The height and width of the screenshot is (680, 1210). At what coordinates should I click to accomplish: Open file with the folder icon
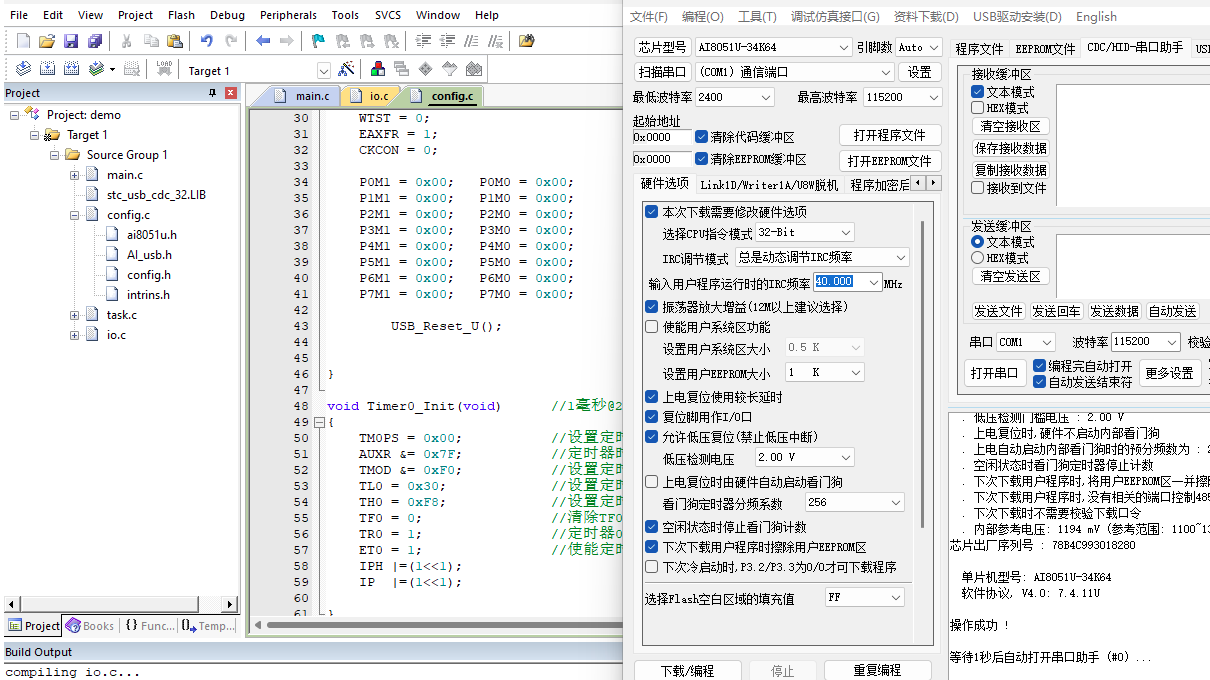pos(47,41)
